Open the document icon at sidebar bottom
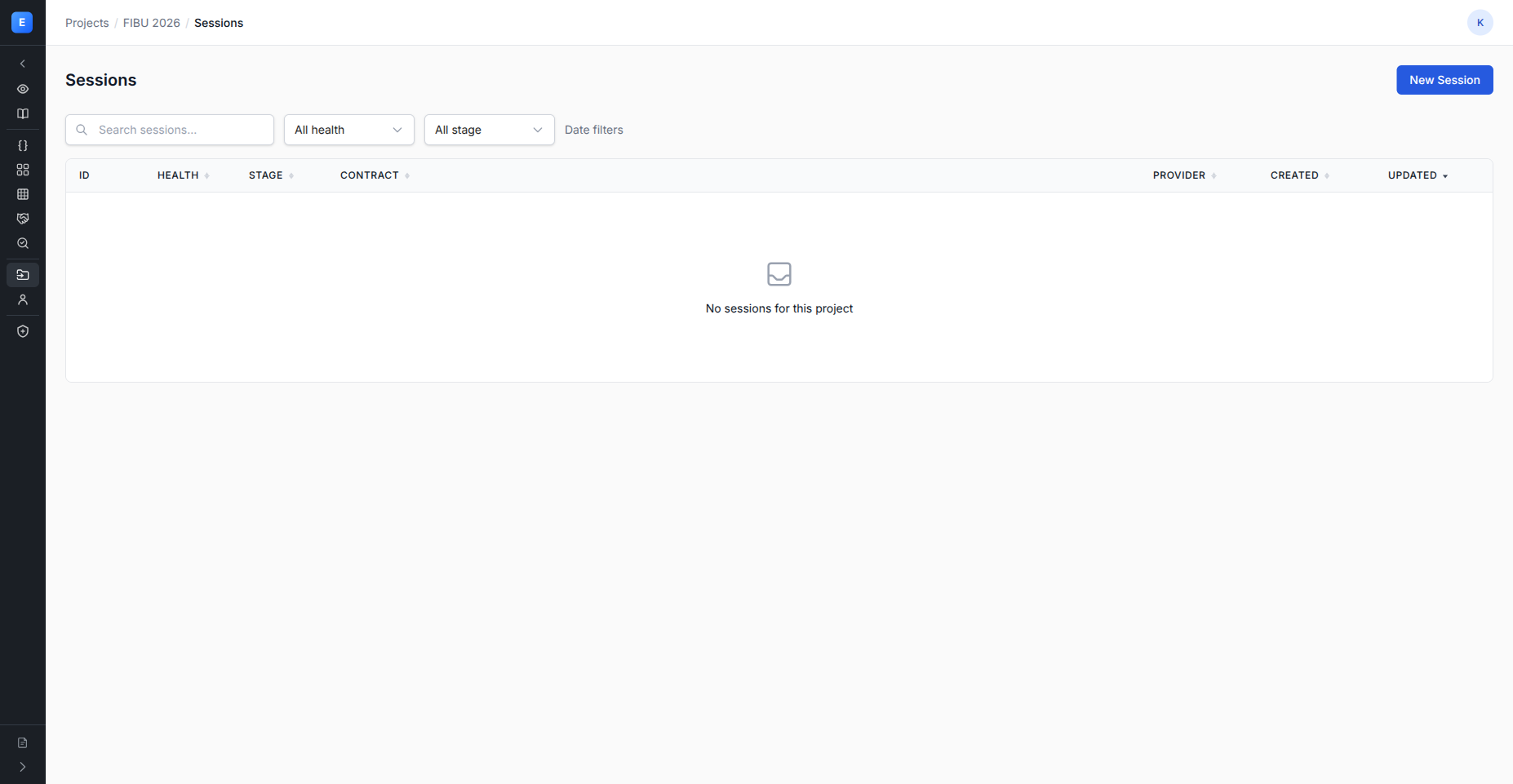Screen dimensions: 1513x784 point(23,742)
